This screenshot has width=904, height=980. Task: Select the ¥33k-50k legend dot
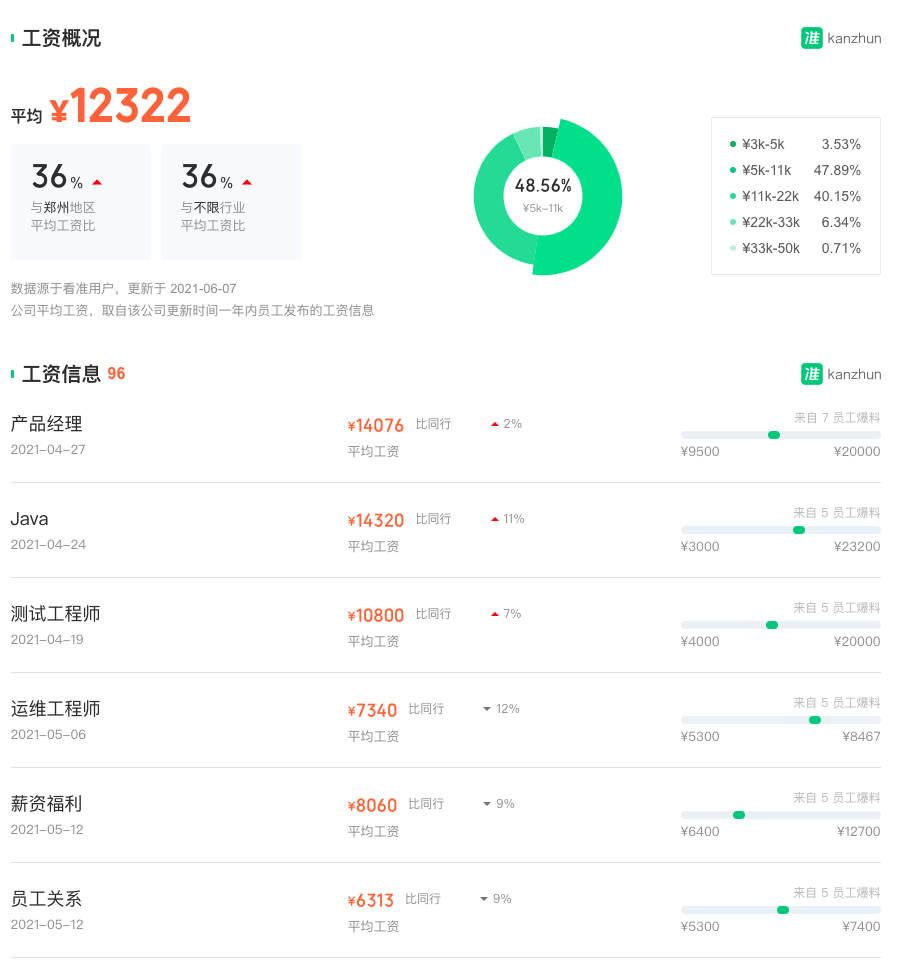733,248
